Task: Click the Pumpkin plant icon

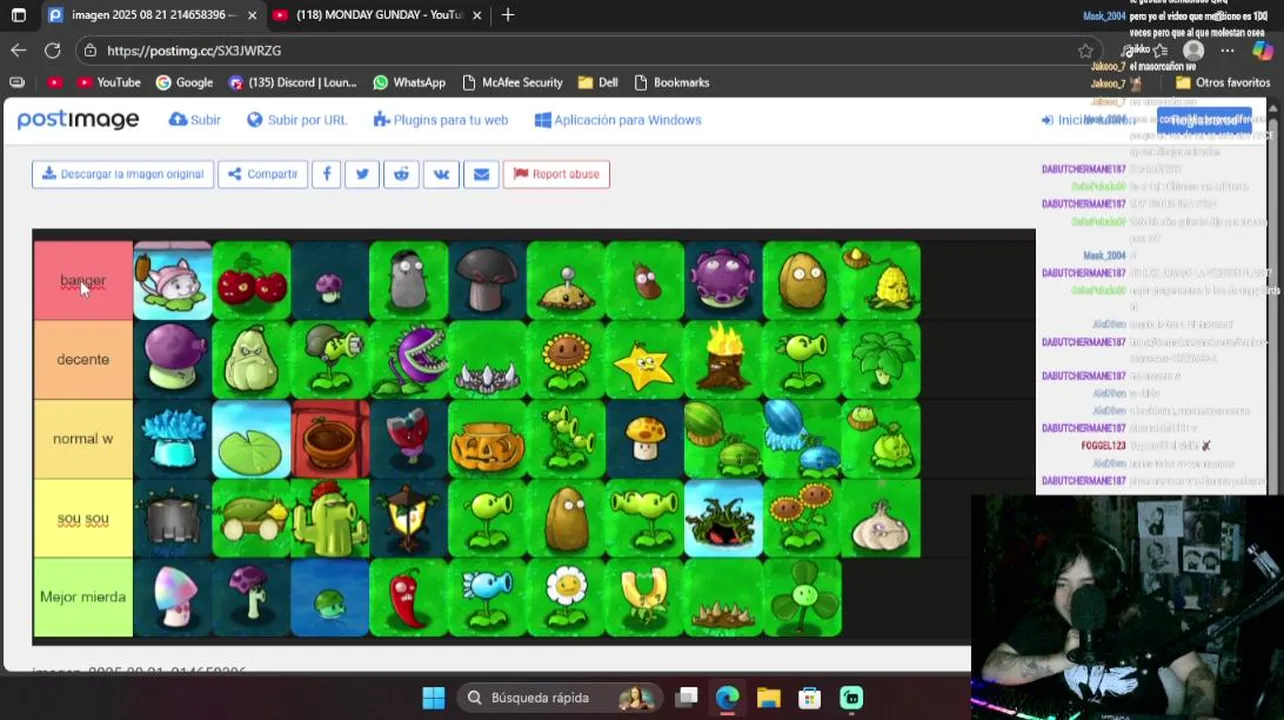Action: [x=487, y=439]
